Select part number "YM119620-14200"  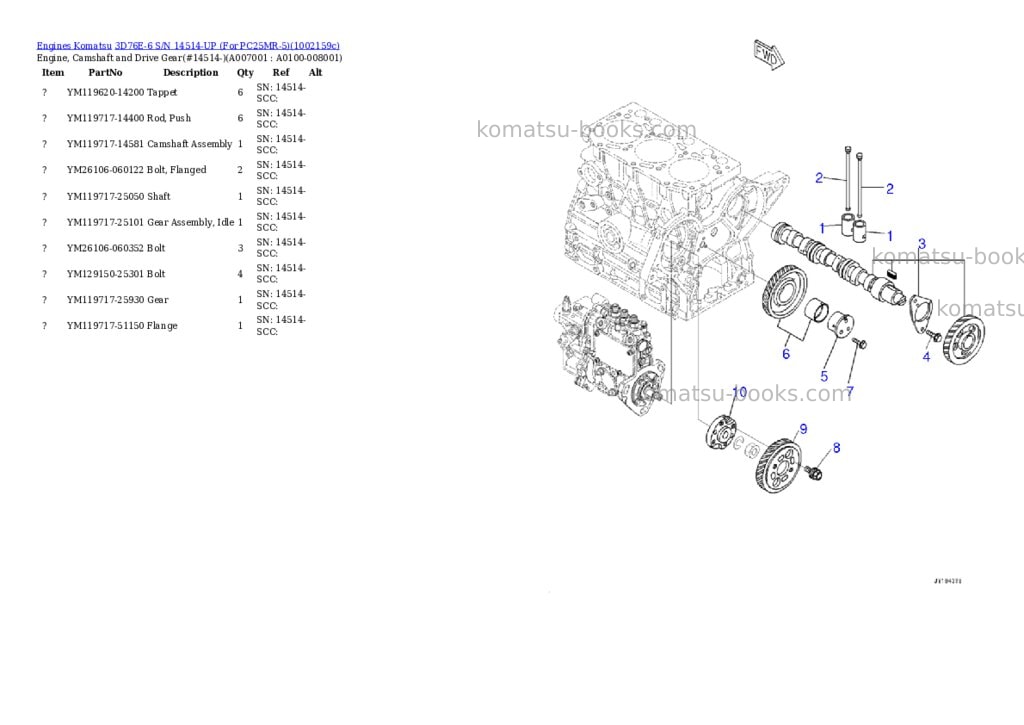tap(105, 93)
